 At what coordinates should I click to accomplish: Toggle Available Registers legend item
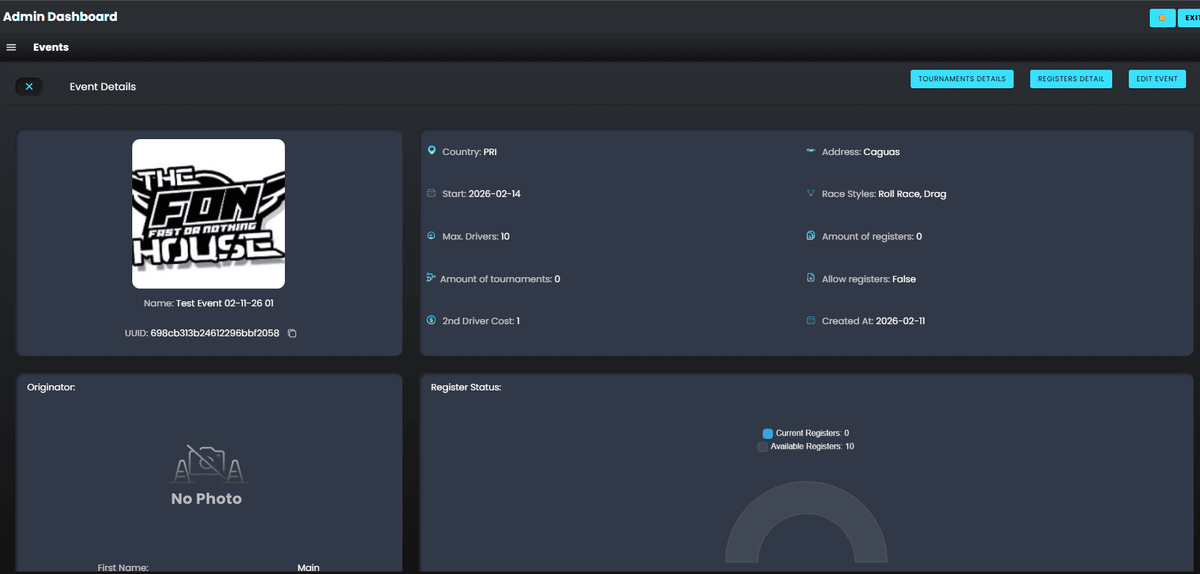point(805,447)
